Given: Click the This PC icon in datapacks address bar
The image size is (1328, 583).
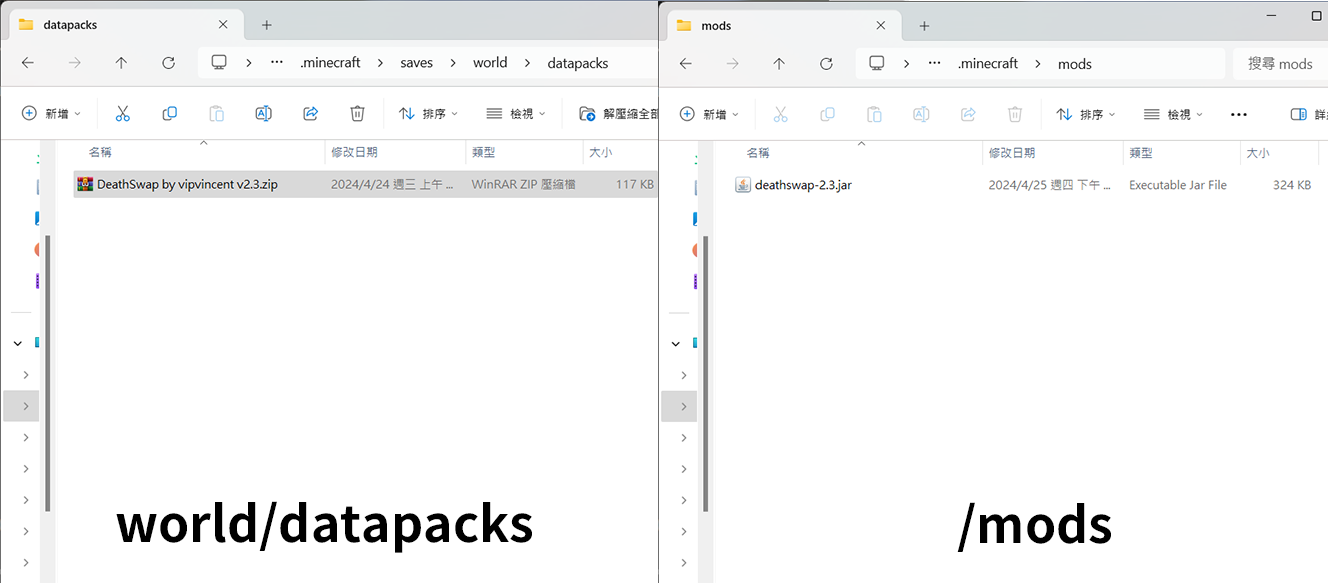Looking at the screenshot, I should (219, 61).
